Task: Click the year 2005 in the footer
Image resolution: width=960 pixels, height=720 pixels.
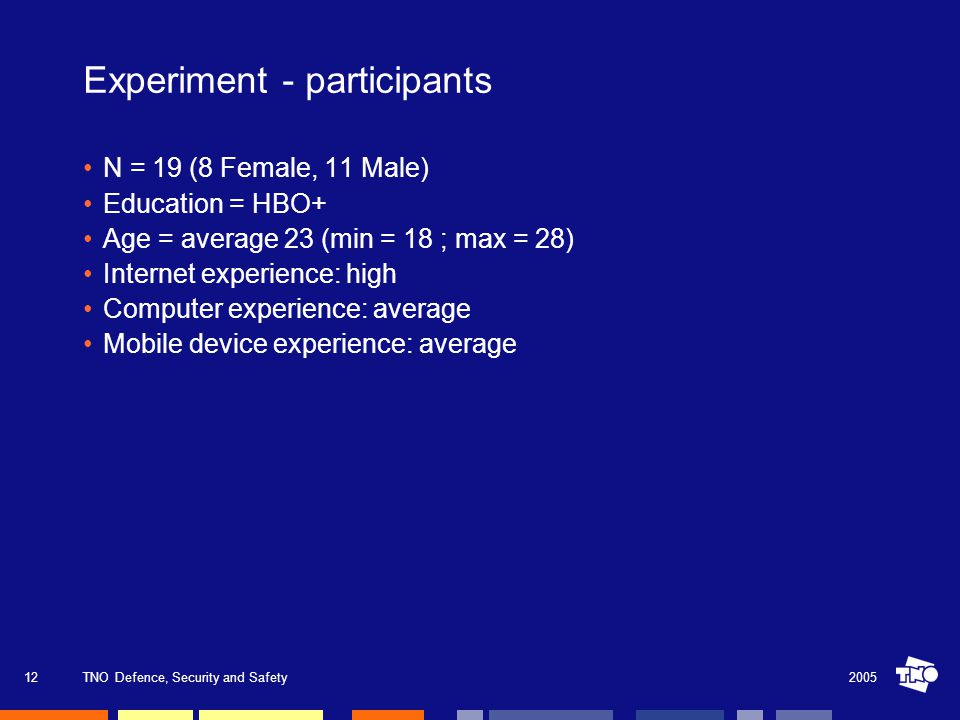Action: click(x=863, y=677)
